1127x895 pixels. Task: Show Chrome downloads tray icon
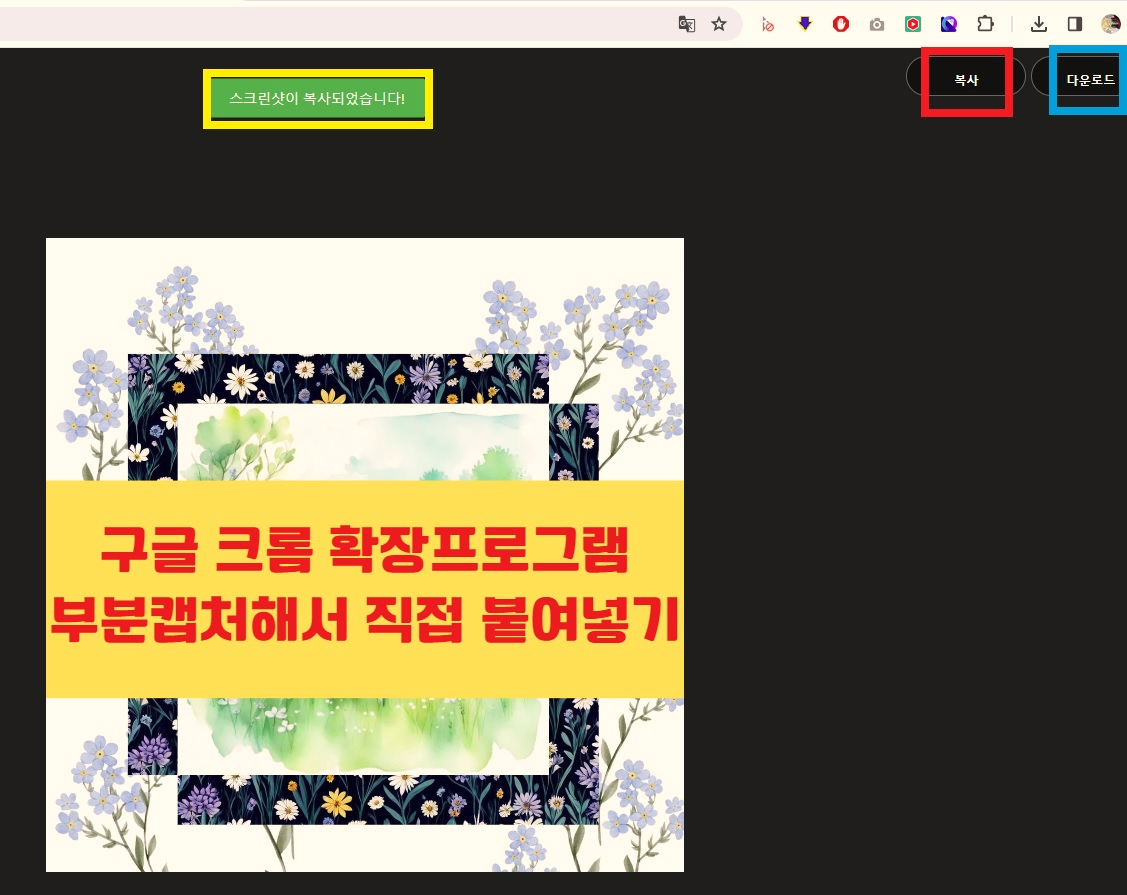click(1039, 24)
